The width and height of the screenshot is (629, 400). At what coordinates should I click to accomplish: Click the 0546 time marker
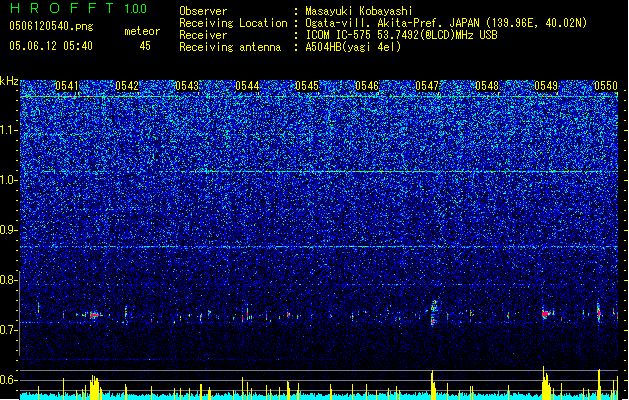[367, 86]
